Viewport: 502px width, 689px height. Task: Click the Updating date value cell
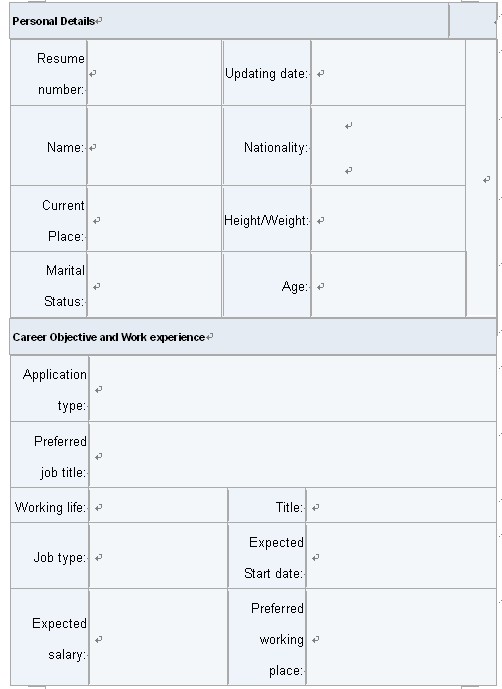point(388,73)
